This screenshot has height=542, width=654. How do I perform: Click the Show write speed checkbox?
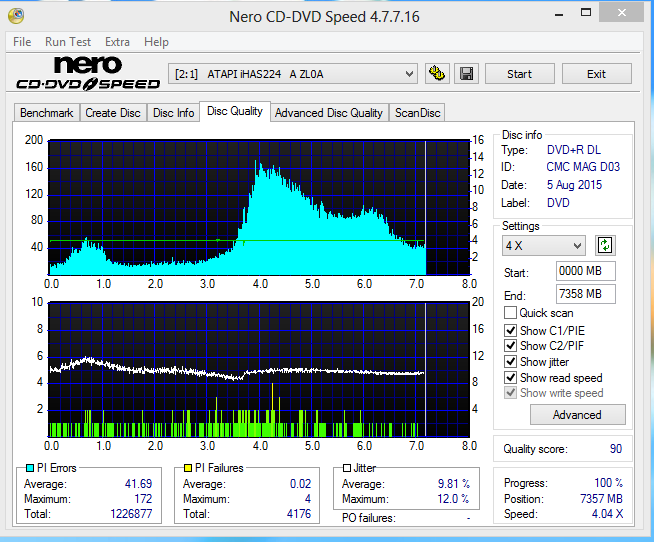[x=510, y=393]
